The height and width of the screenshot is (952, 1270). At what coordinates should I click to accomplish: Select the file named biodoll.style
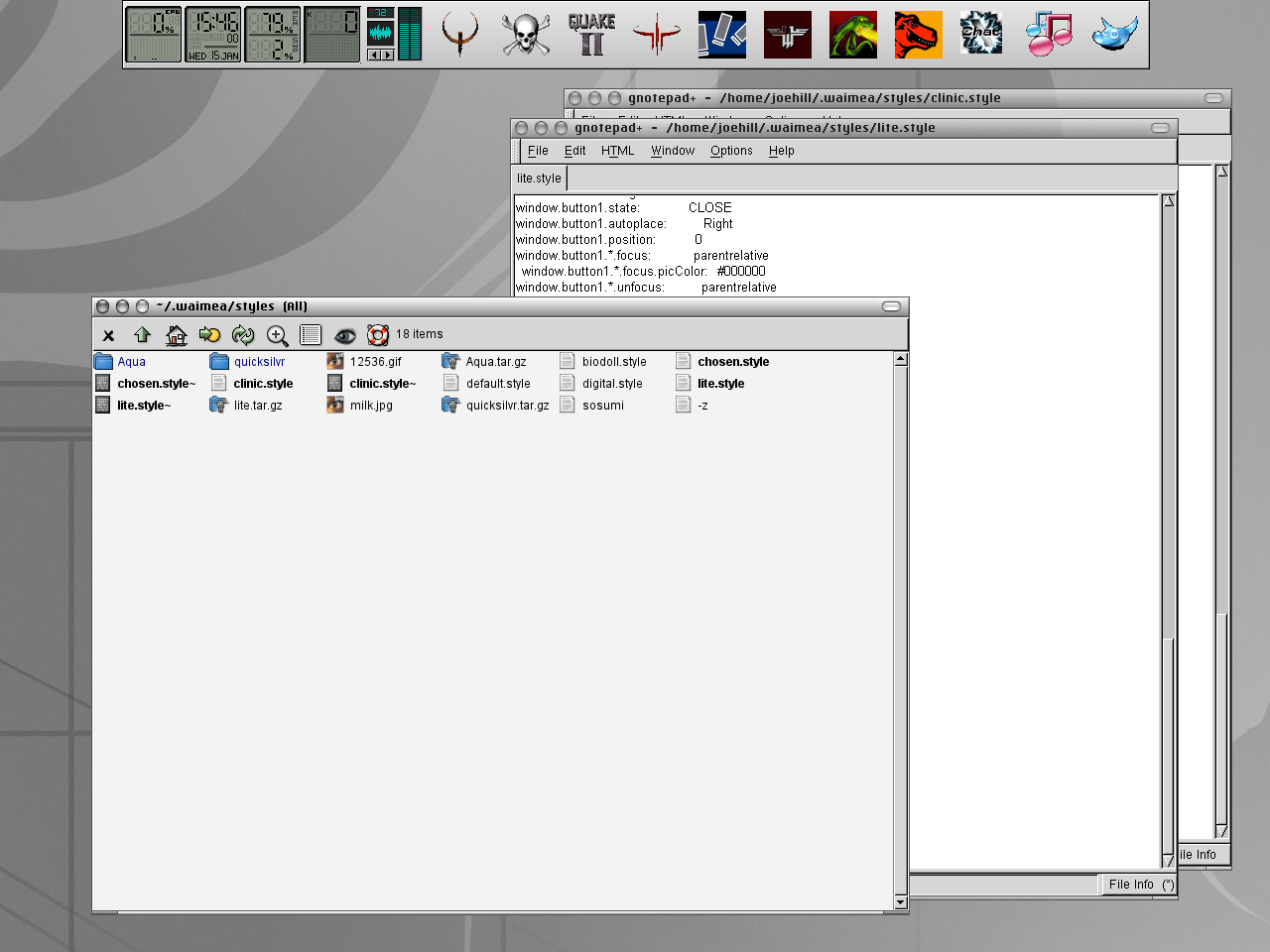[x=602, y=362]
